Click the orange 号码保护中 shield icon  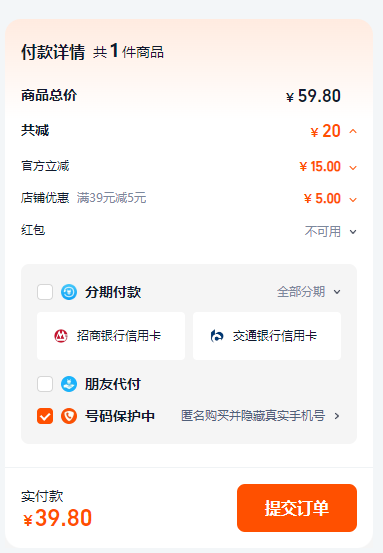click(69, 416)
